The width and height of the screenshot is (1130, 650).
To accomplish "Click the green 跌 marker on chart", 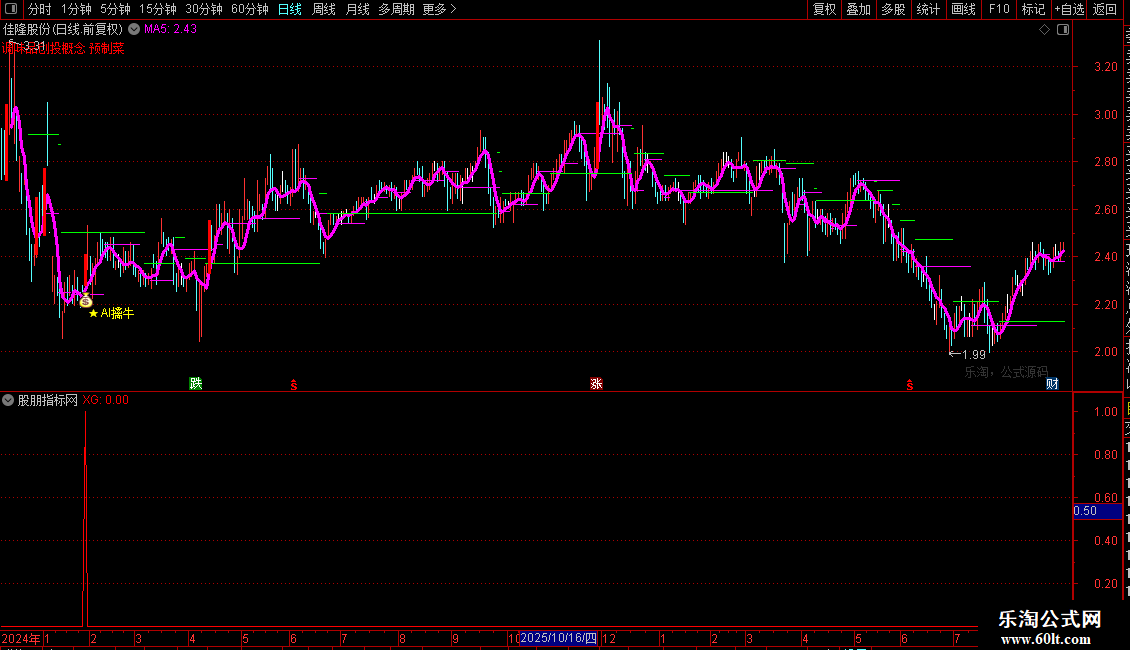I will pyautogui.click(x=196, y=383).
